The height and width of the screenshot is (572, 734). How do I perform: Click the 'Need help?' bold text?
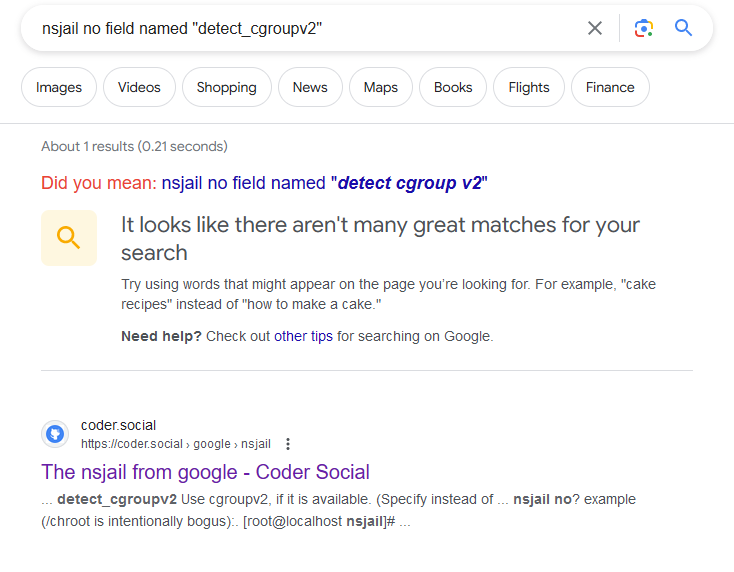[161, 336]
